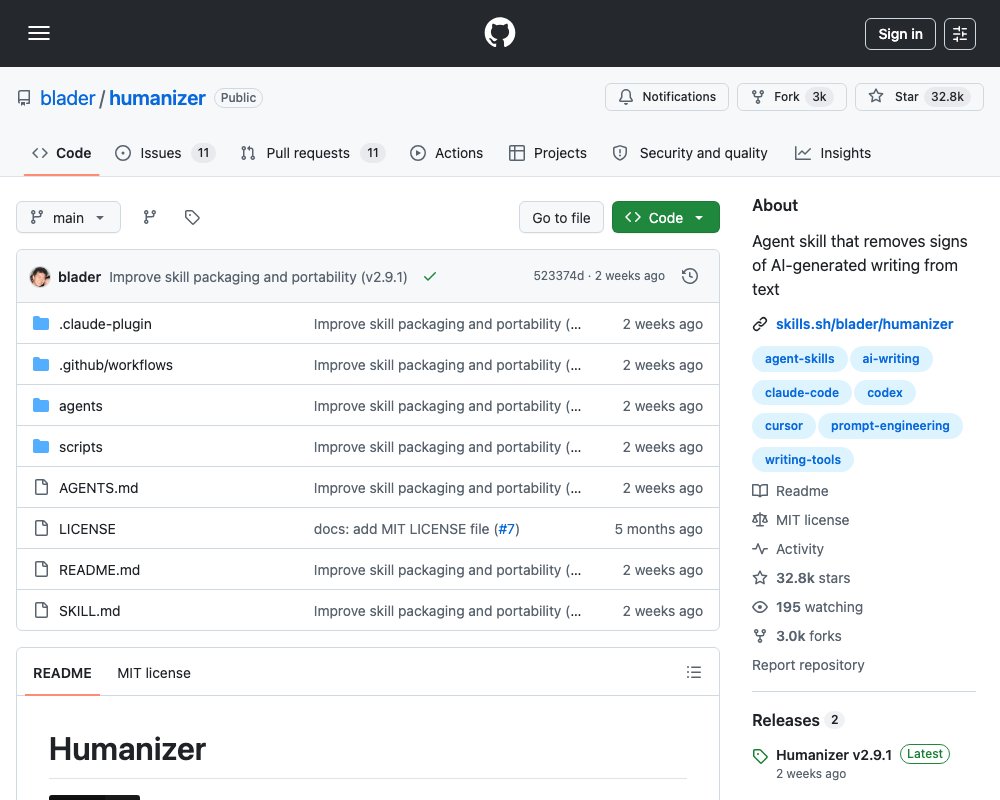Open the hamburger navigation menu
This screenshot has width=1000, height=800.
(x=39, y=33)
